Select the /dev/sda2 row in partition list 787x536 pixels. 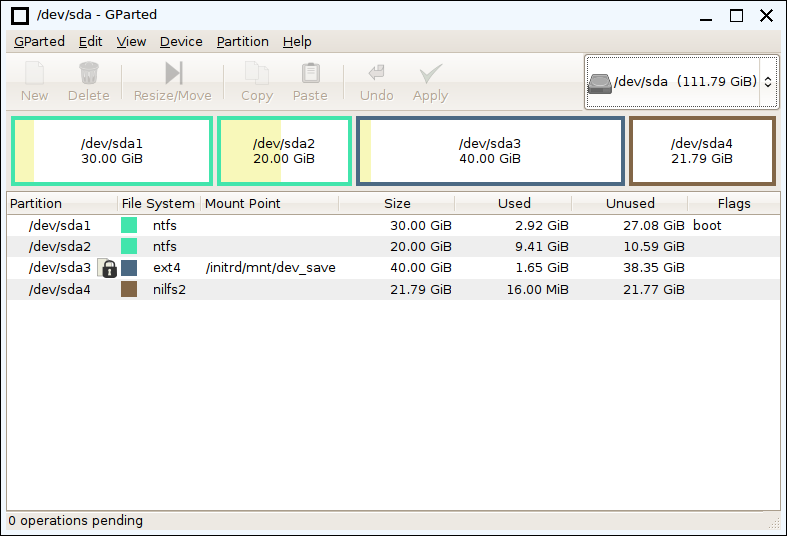394,246
